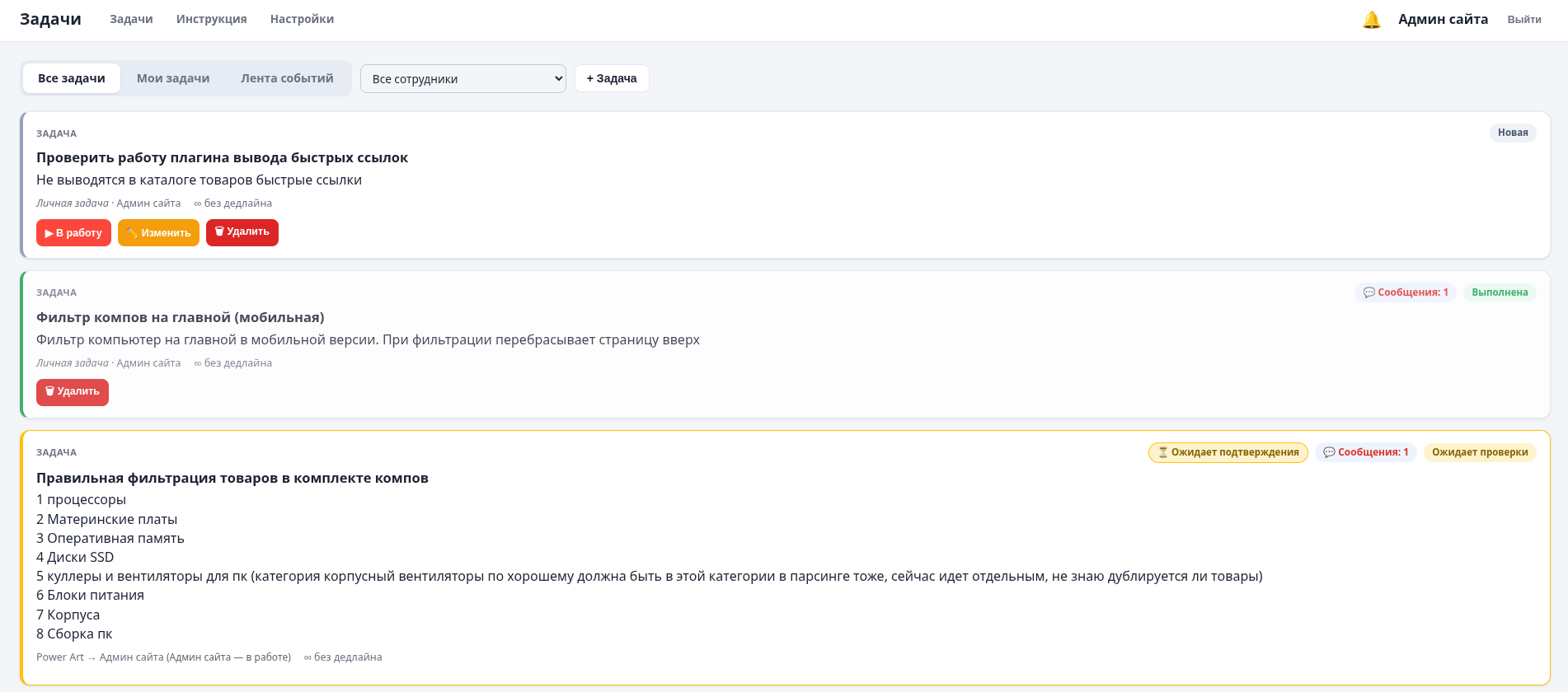Delete the Проверить работу плагина task
This screenshot has height=692, width=1568.
[x=242, y=232]
